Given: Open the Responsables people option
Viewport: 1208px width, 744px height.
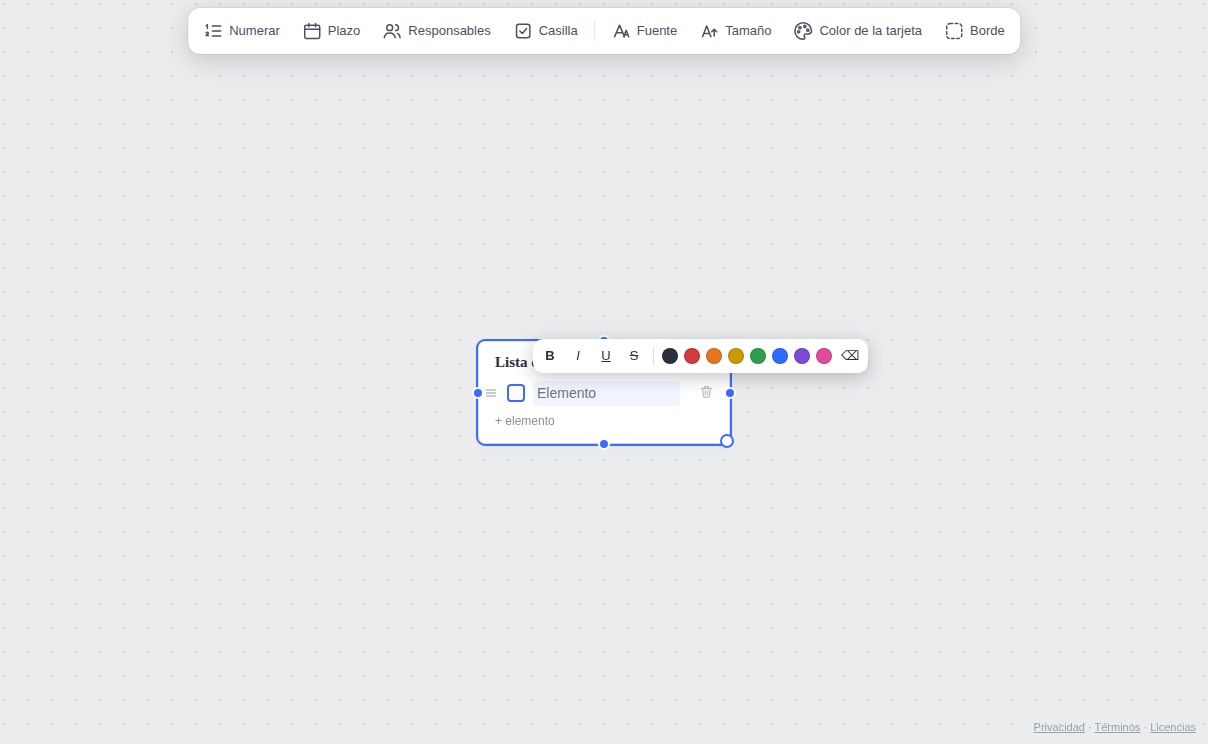Looking at the screenshot, I should click(437, 31).
